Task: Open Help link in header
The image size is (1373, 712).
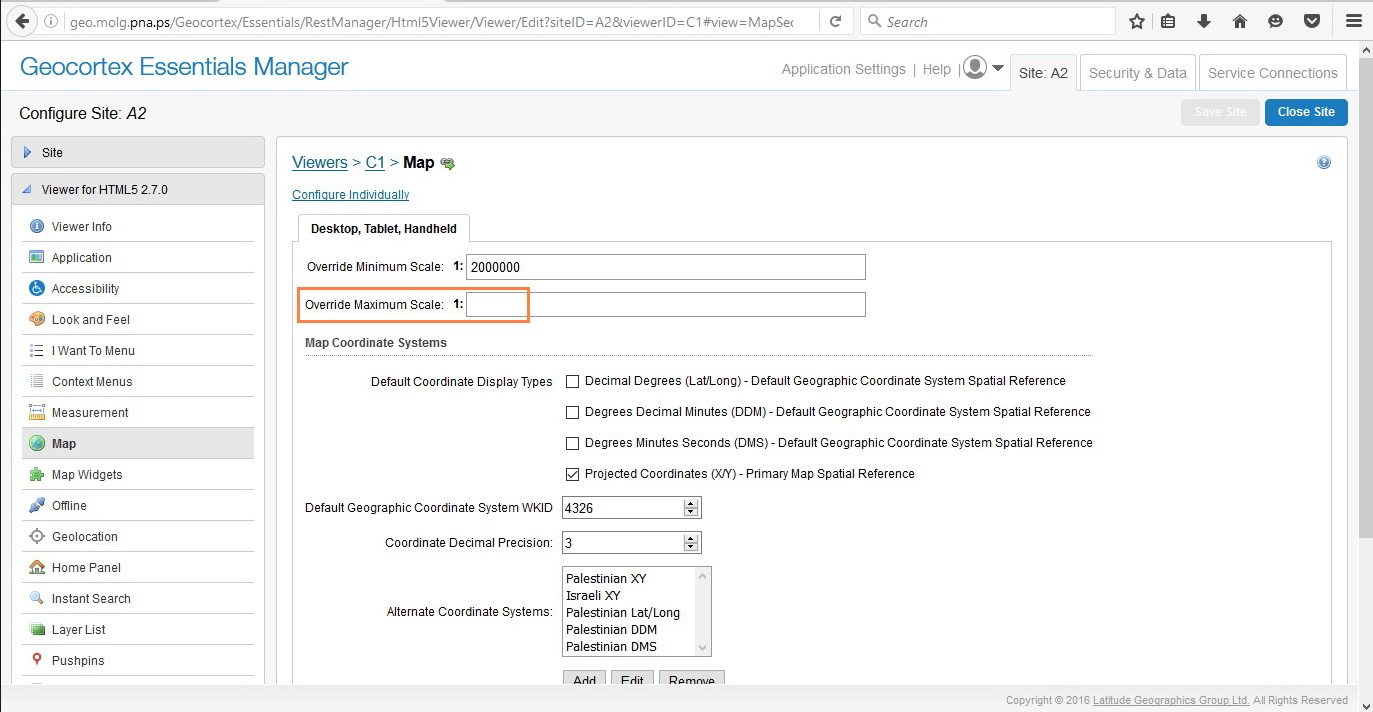Action: pyautogui.click(x=936, y=69)
